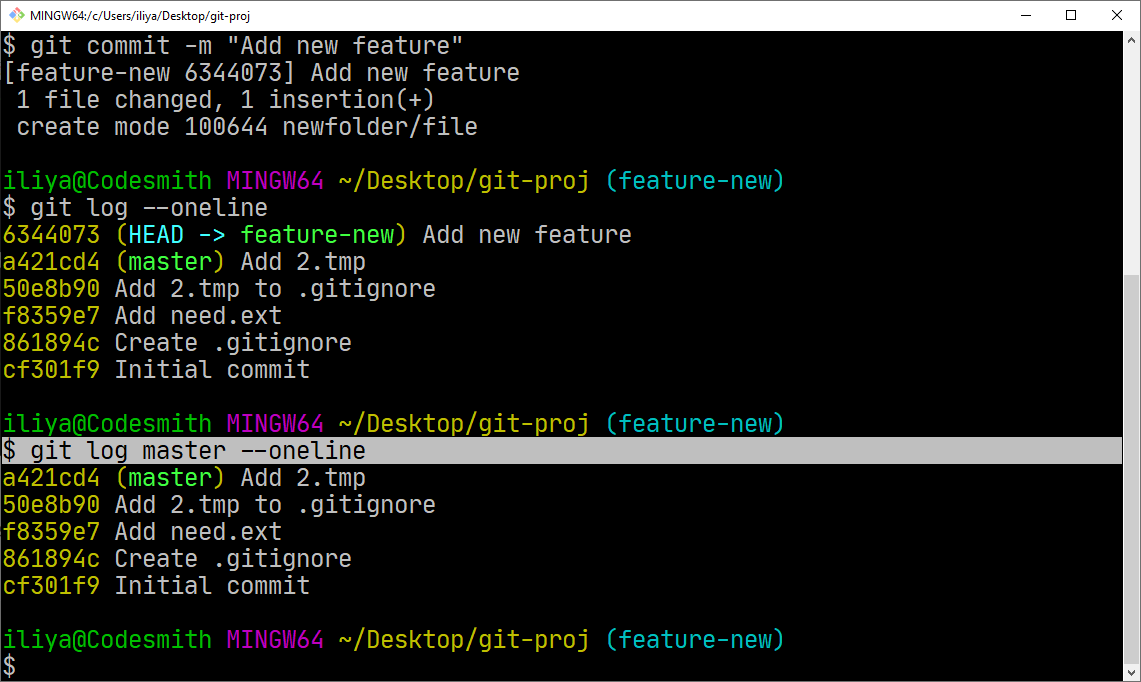Click the bottom 'iliya@Codesmith' prompt line
The width and height of the screenshot is (1141, 682).
pyautogui.click(x=393, y=639)
